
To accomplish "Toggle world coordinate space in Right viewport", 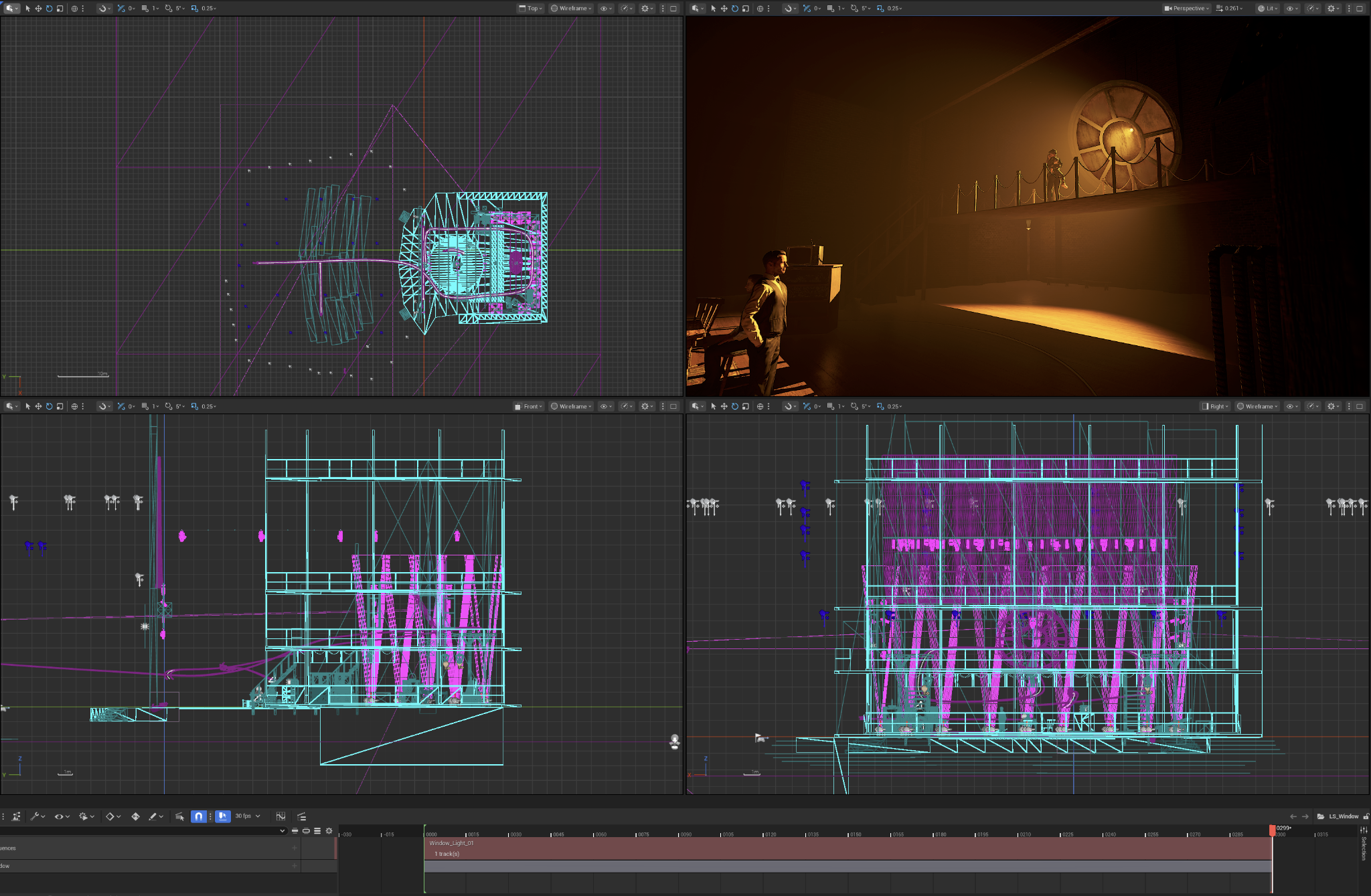I will coord(760,406).
